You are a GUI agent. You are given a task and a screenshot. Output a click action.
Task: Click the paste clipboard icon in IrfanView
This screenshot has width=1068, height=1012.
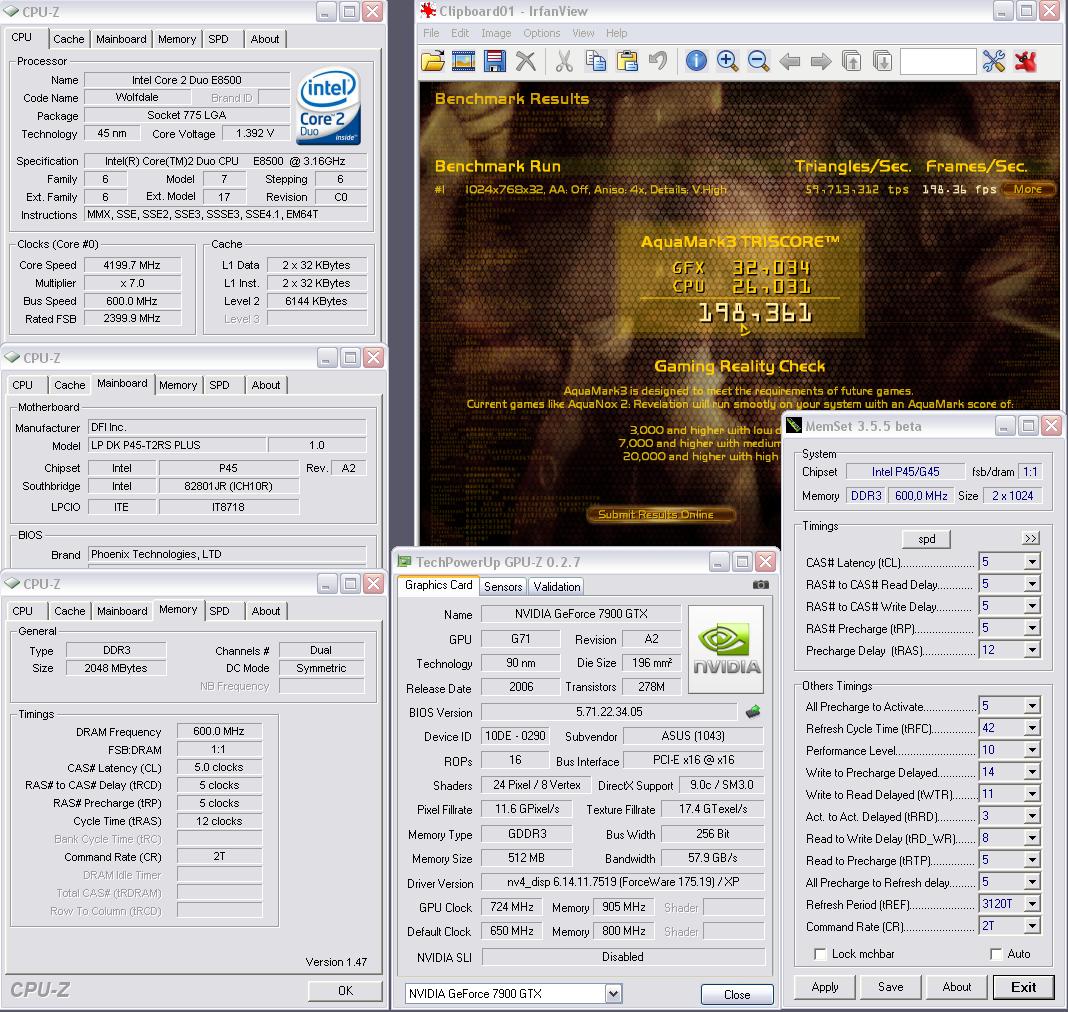(627, 61)
